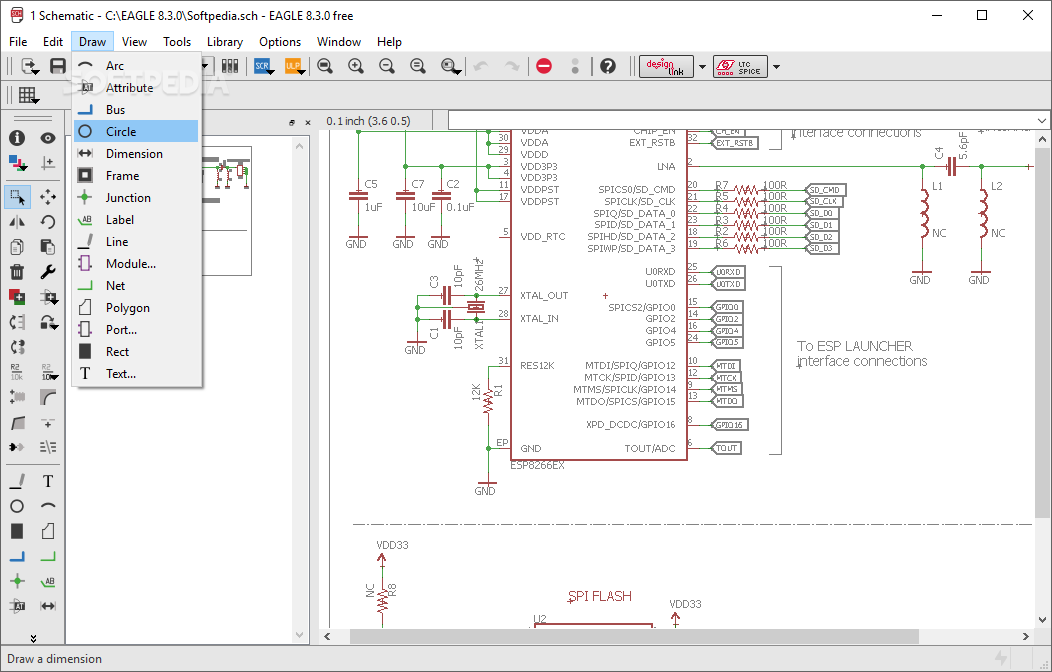Pick the Arc tool in the left palette

(x=48, y=506)
